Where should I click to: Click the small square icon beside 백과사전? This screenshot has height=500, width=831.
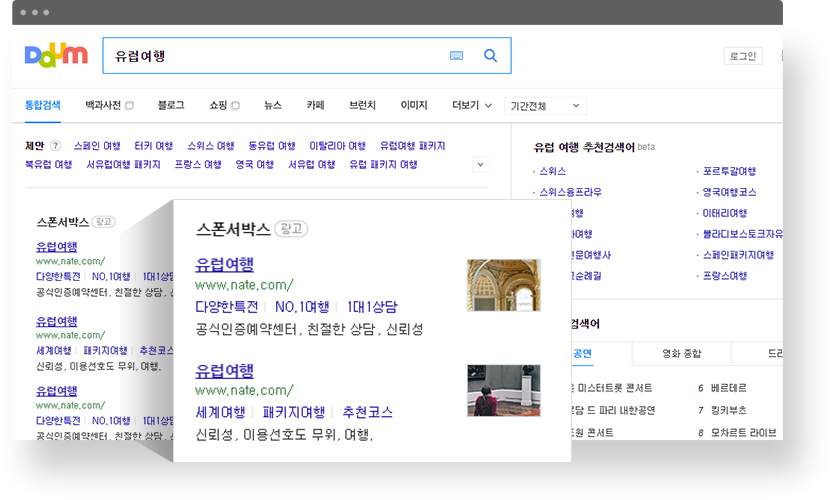coord(129,106)
